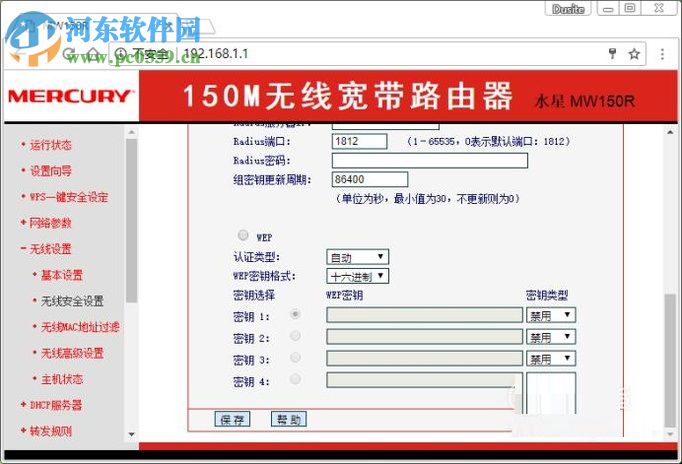This screenshot has height=464, width=682.
Task: Click the saved password key icon
Action: 612,54
